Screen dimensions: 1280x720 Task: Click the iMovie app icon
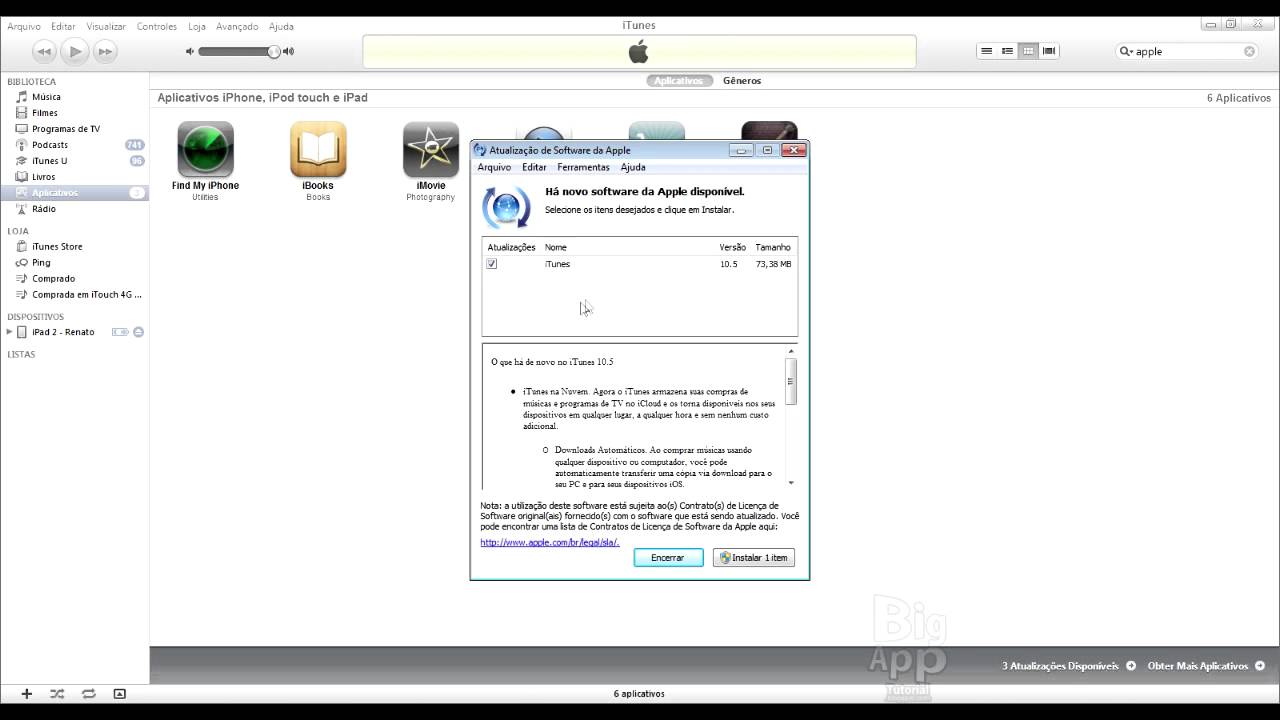(431, 150)
